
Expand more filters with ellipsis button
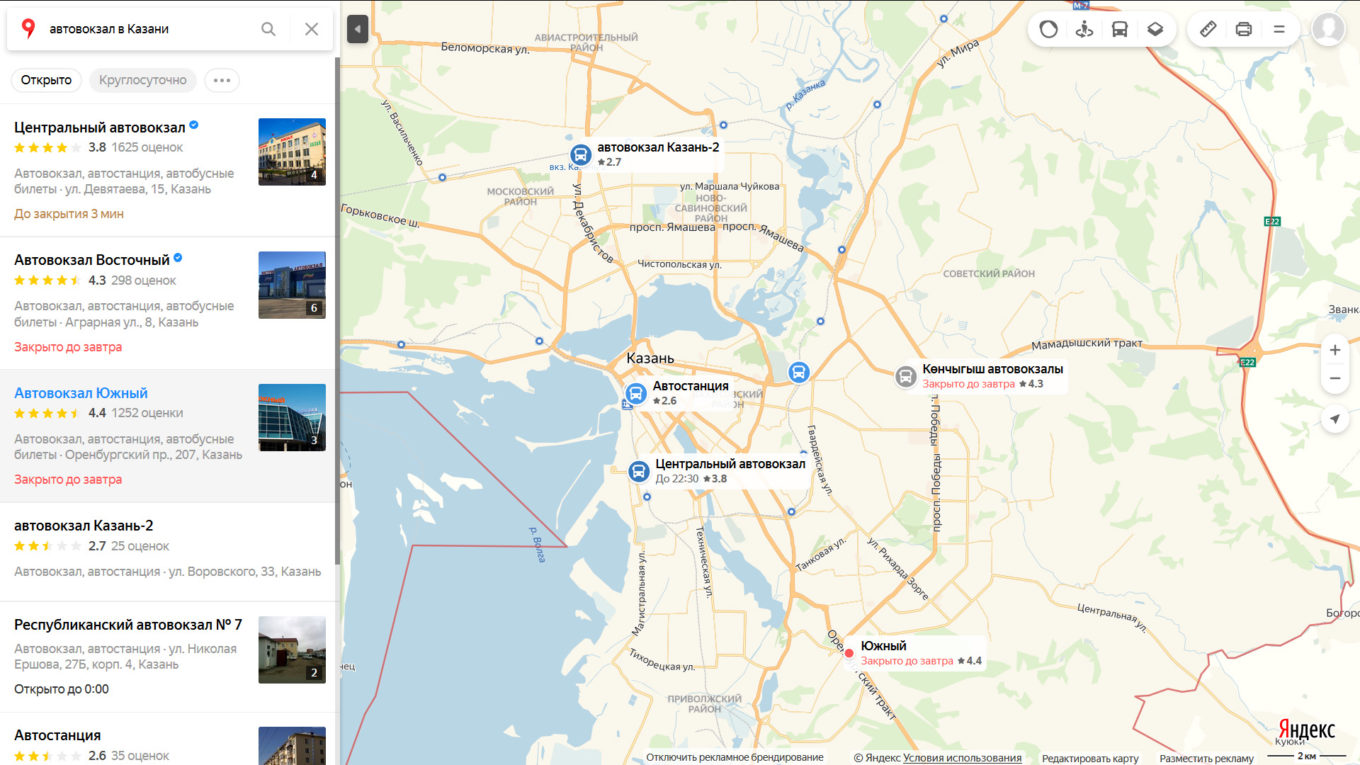coord(222,80)
